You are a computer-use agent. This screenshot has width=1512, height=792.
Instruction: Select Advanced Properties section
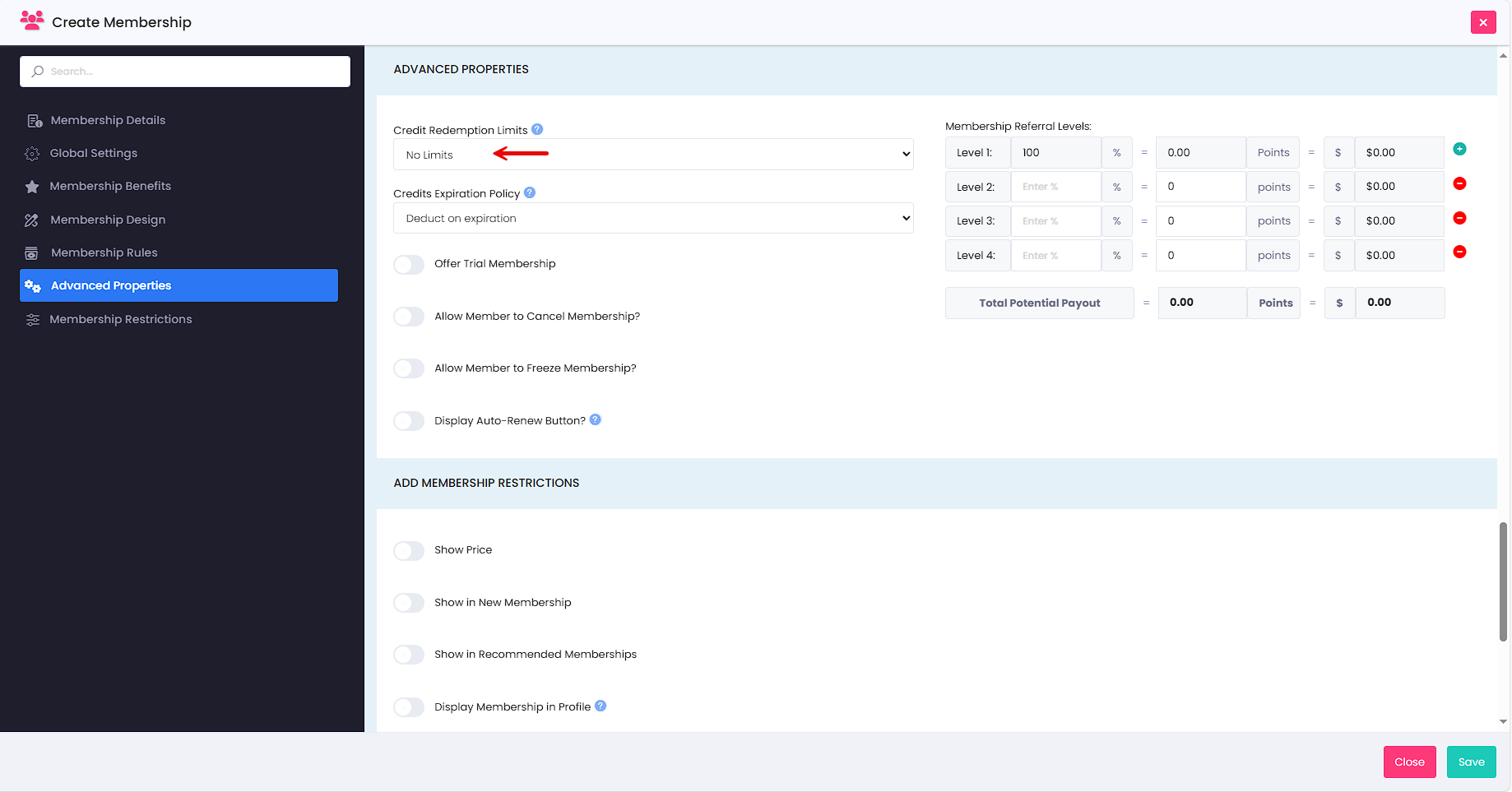179,285
